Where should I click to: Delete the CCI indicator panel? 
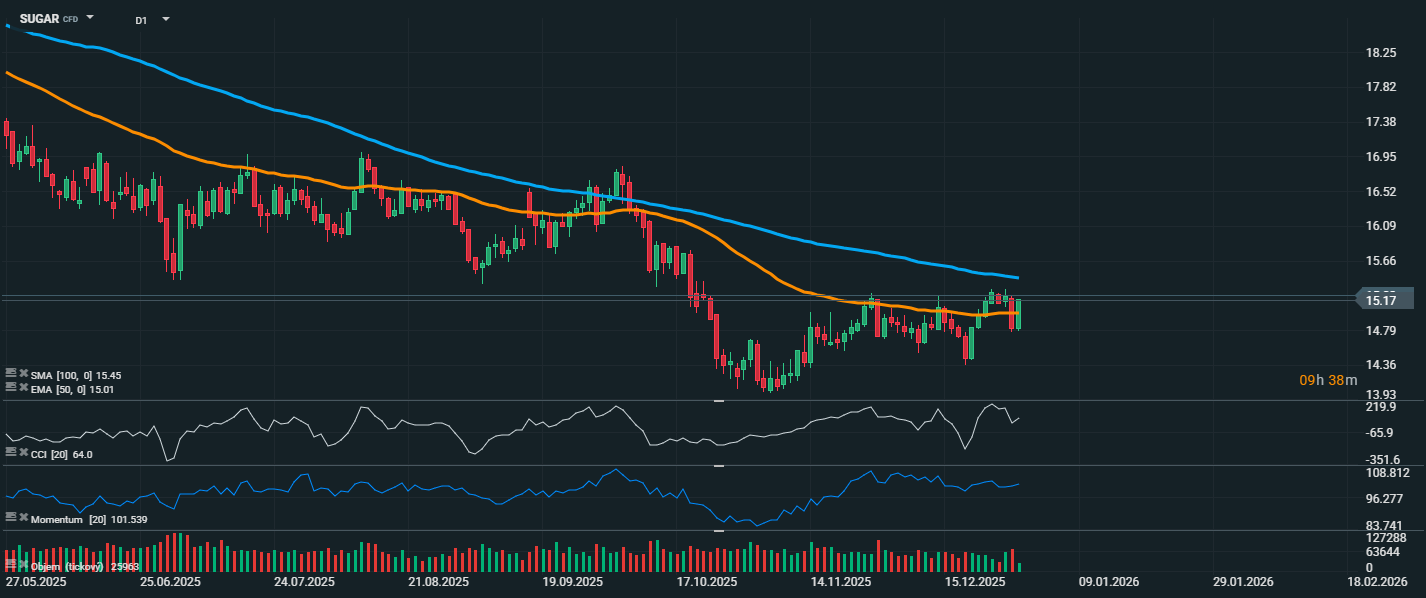(23, 454)
